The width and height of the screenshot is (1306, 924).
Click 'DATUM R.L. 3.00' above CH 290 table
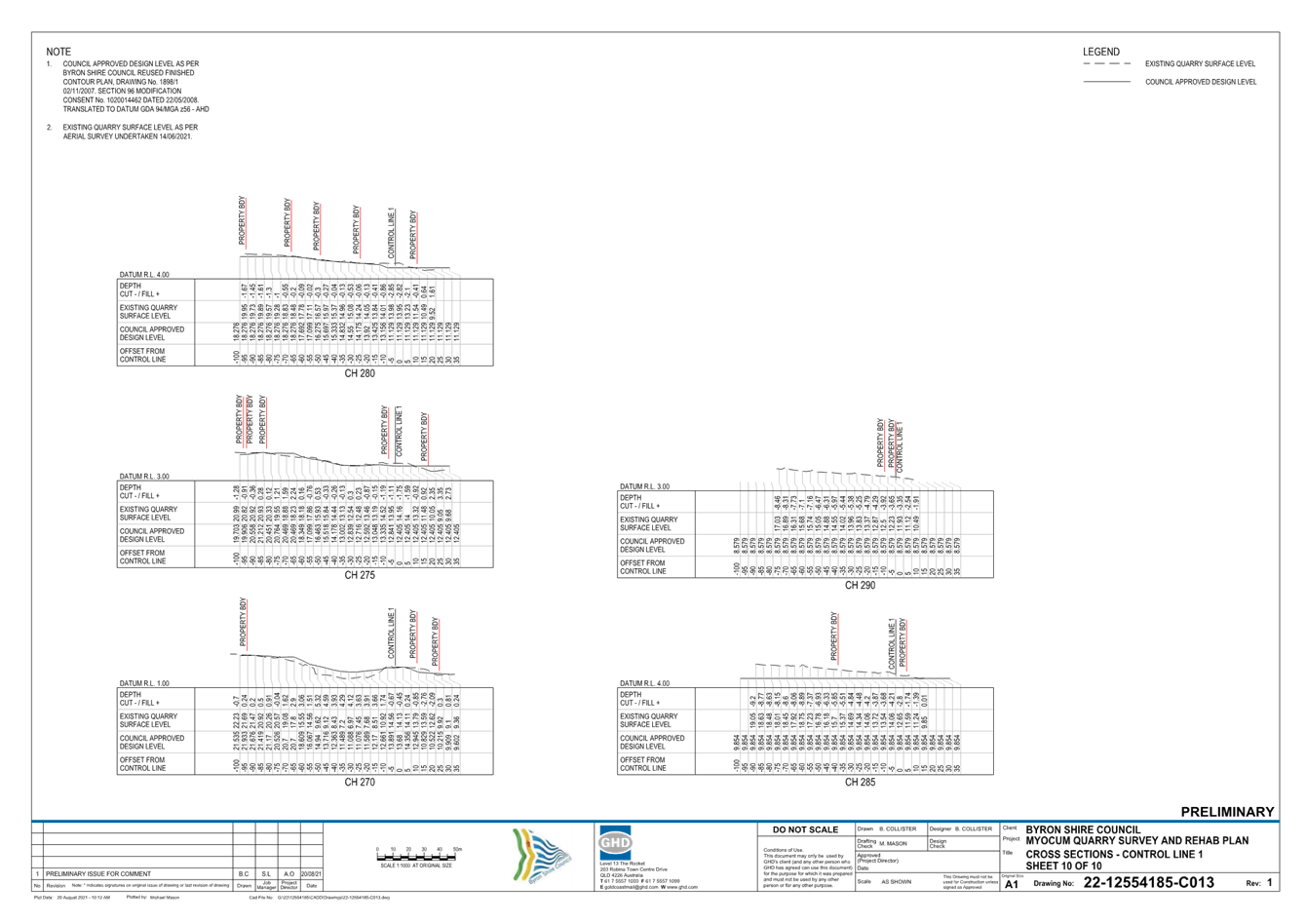(x=644, y=486)
